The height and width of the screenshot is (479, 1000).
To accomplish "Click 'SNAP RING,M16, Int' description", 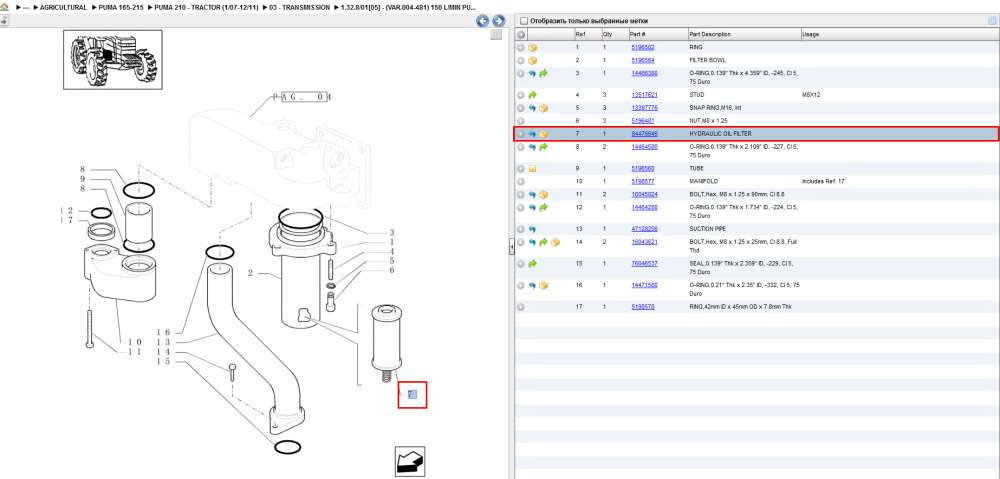I will 716,108.
